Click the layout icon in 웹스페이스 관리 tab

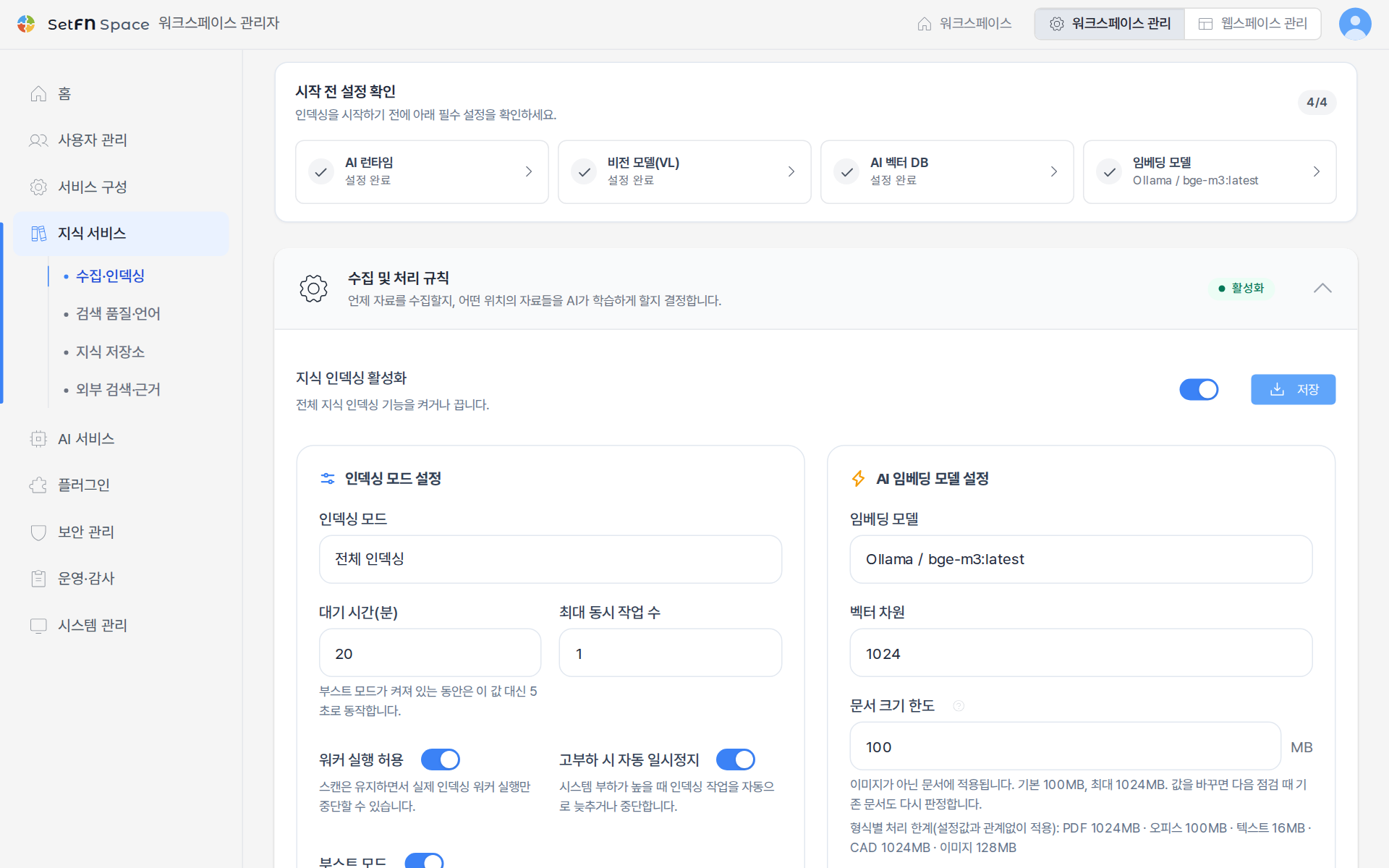coord(1205,24)
